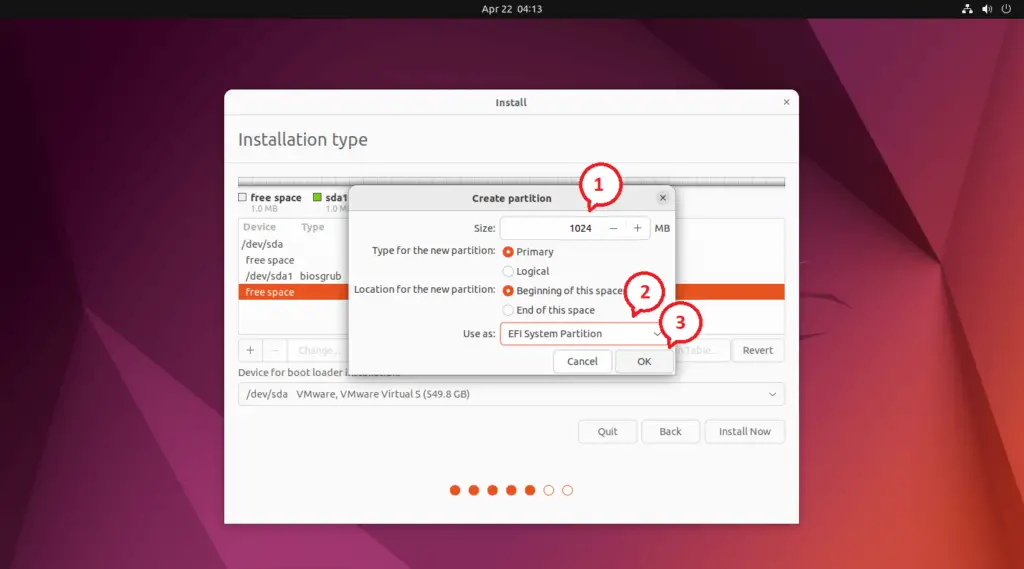Click the disk partition usage bar
1024x569 pixels.
point(511,182)
